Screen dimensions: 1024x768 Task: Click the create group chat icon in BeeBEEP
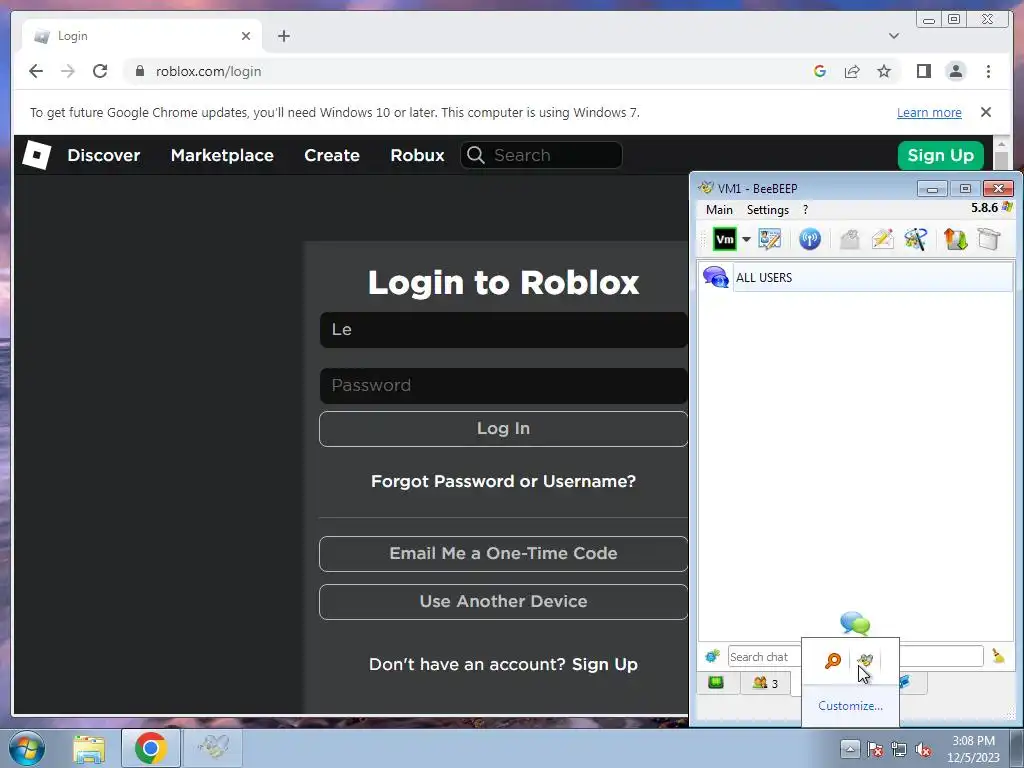[916, 239]
